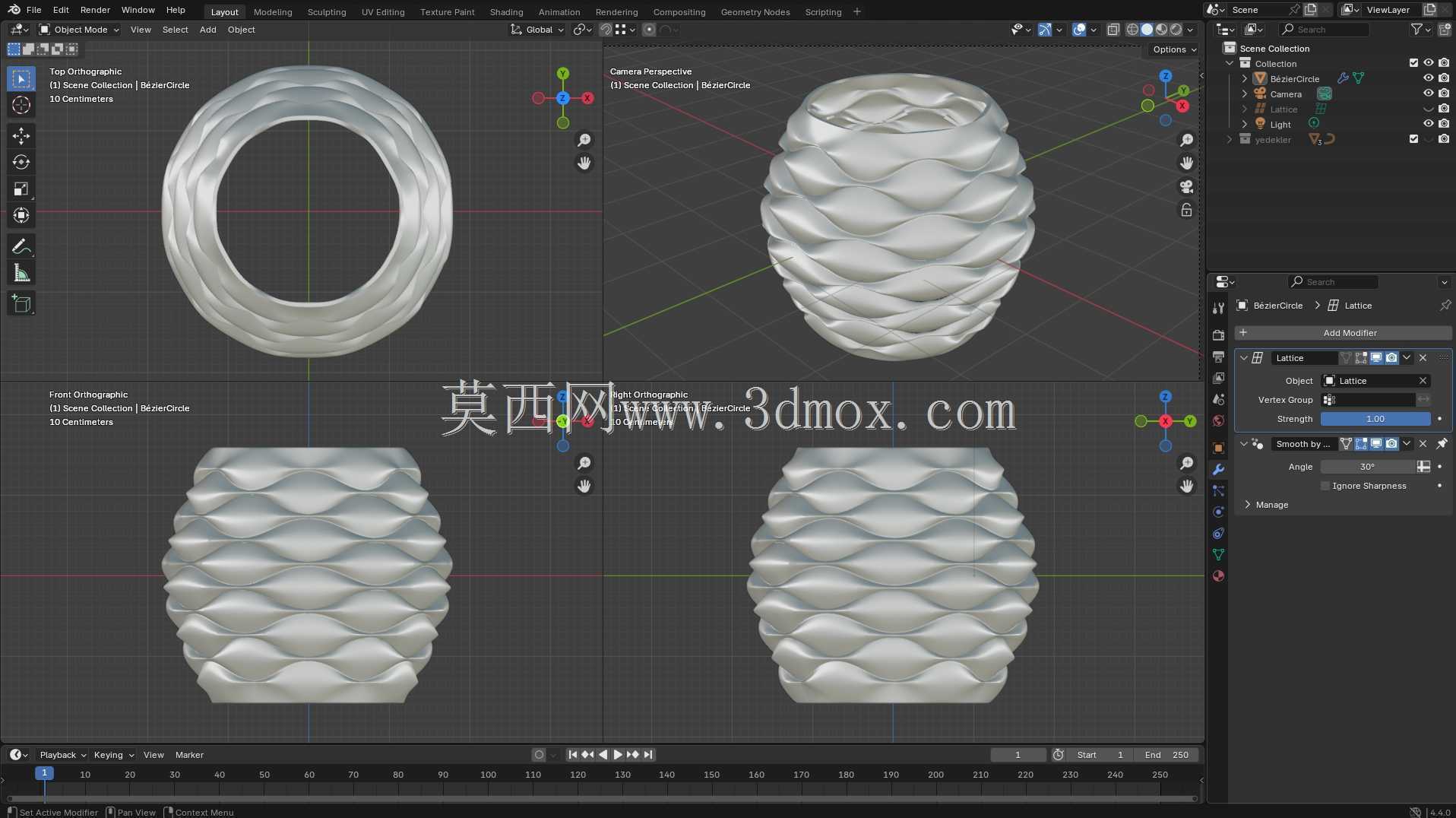Select the Cursor tool in left toolbar

21,106
